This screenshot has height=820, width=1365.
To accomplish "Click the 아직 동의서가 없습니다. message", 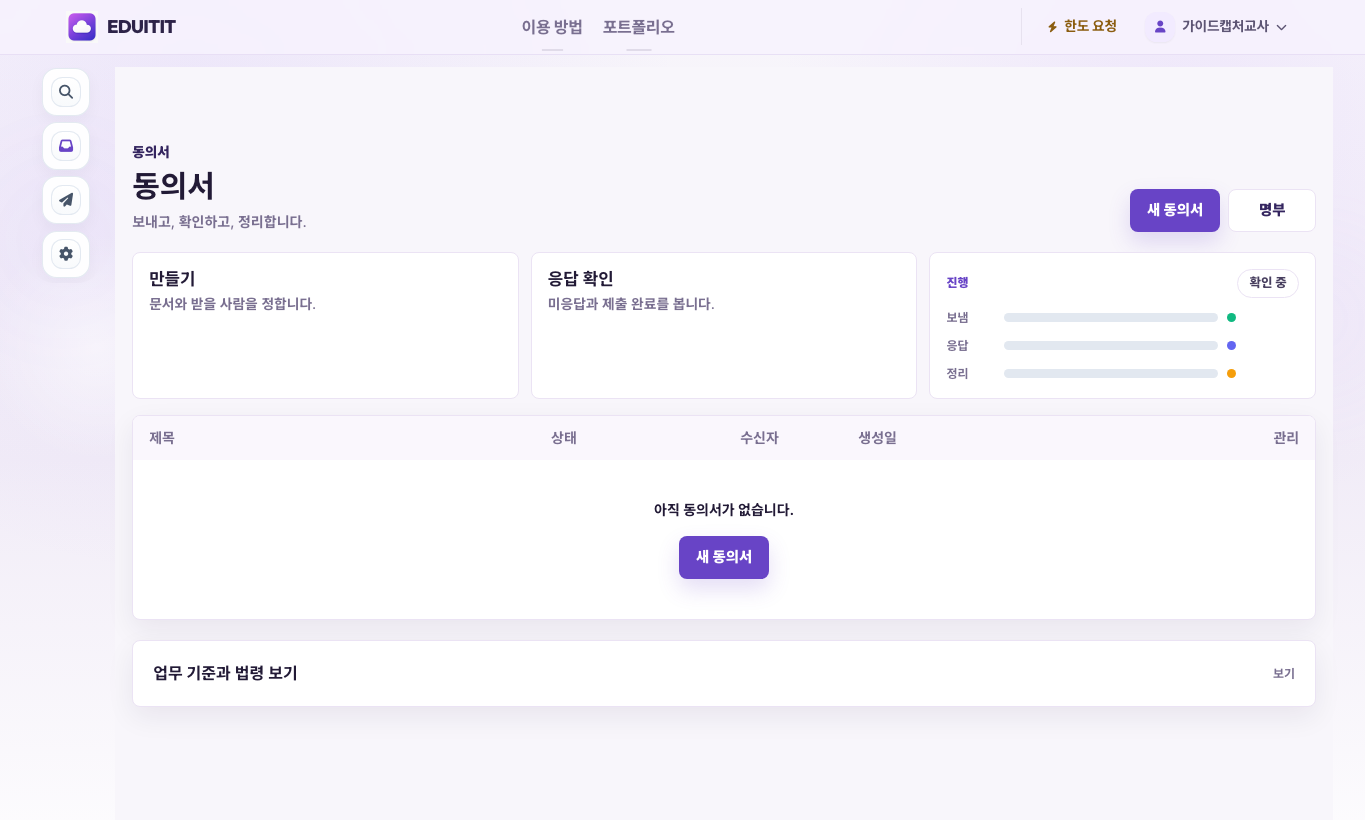I will [724, 510].
